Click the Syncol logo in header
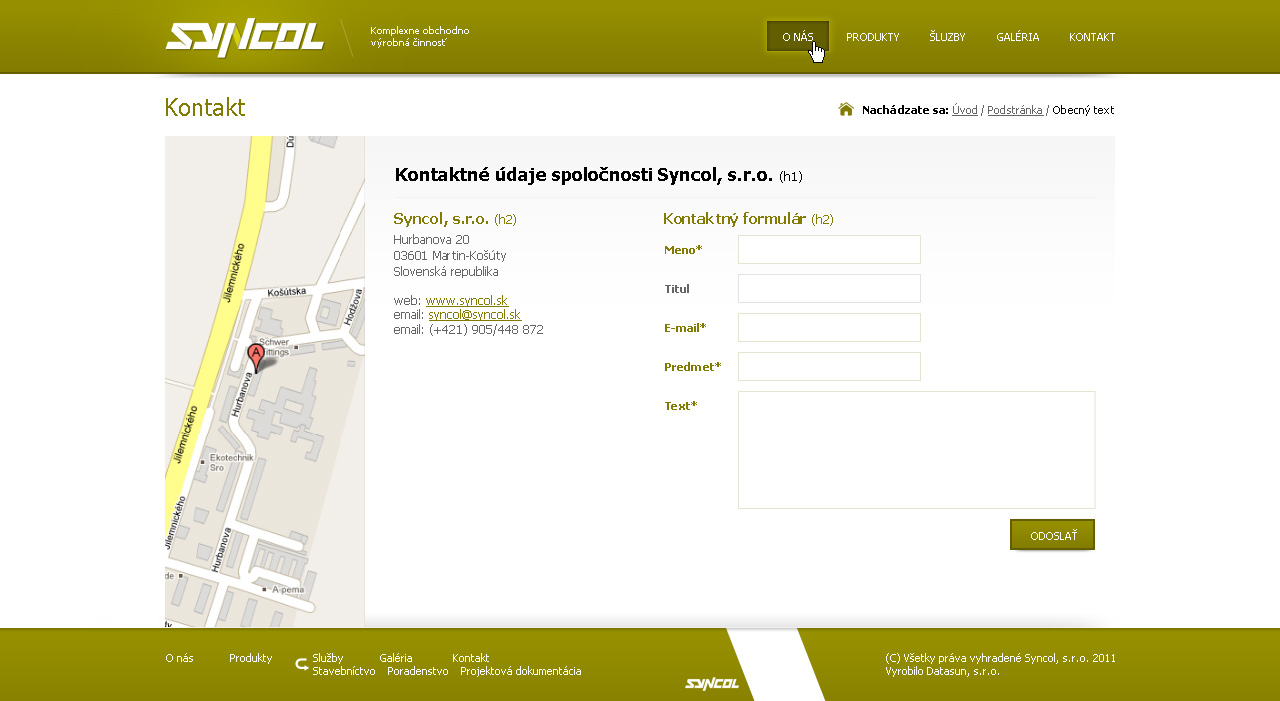 (245, 38)
